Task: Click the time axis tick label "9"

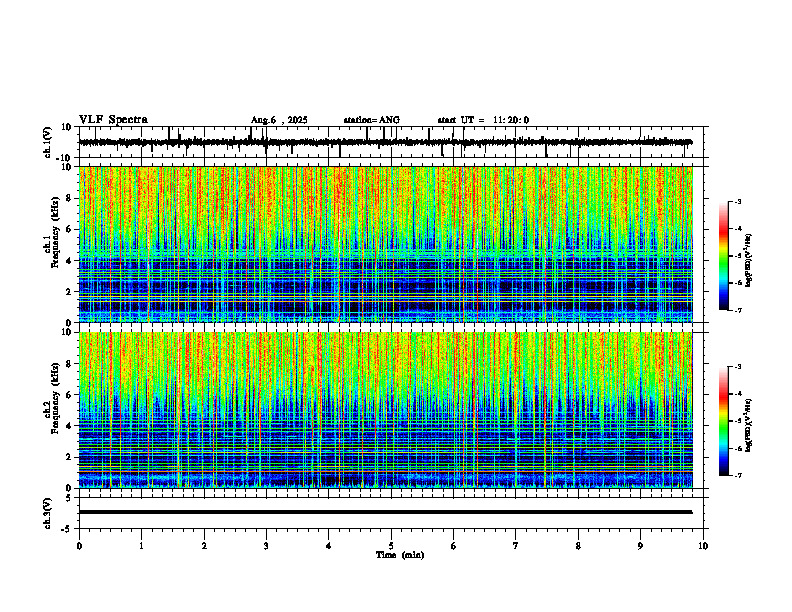Action: (x=641, y=546)
